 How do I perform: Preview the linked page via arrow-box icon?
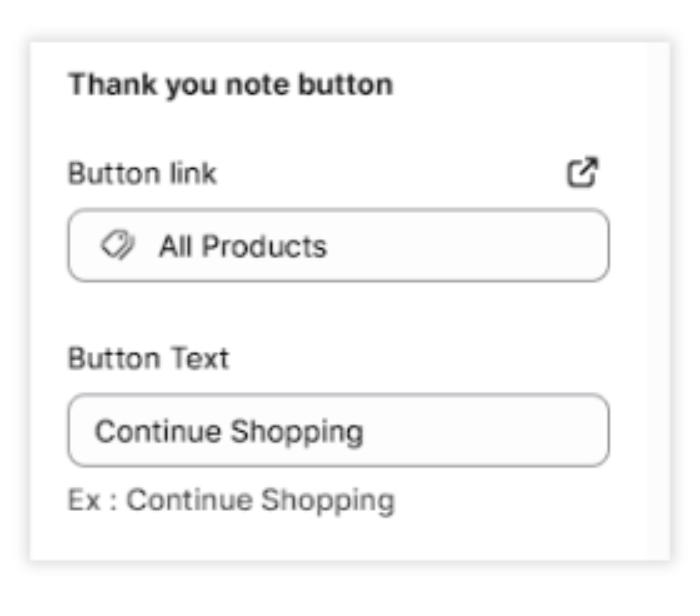[x=582, y=173]
